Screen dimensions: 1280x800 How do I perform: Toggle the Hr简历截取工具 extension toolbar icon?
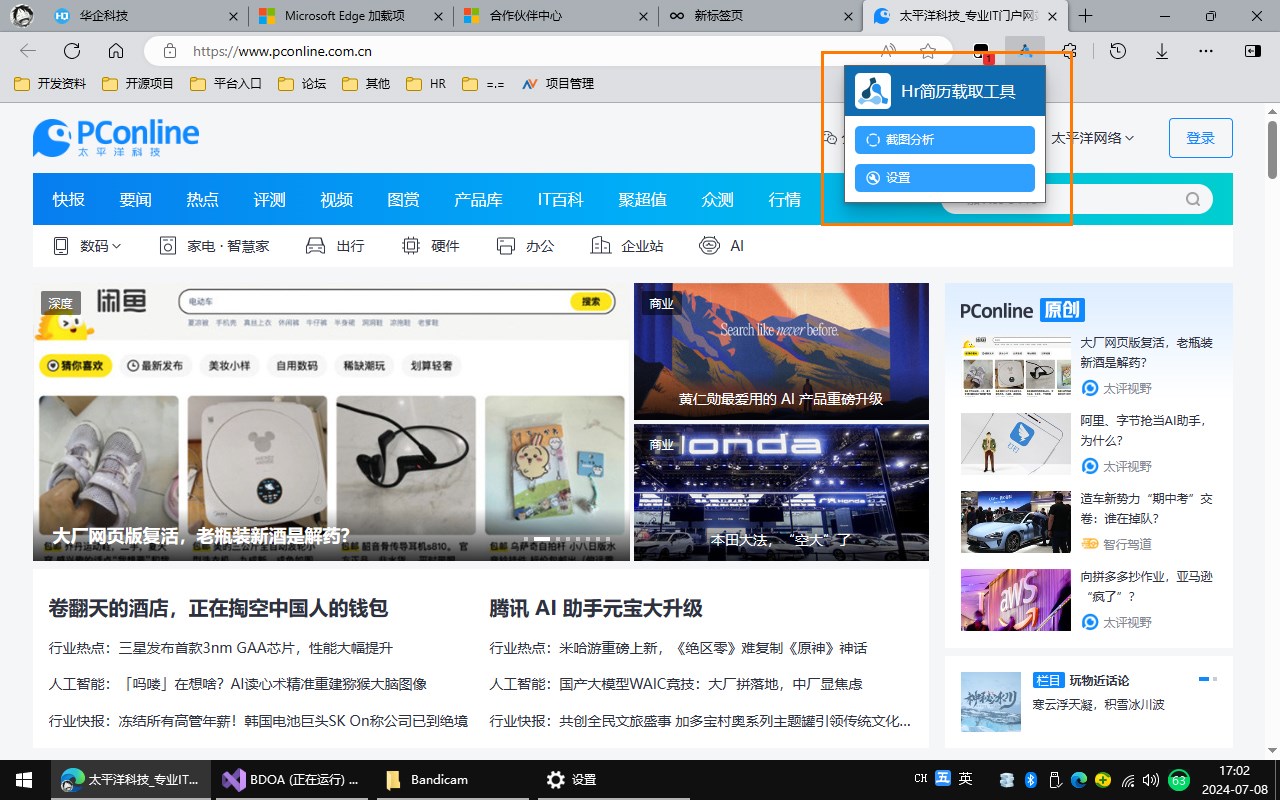(1025, 51)
